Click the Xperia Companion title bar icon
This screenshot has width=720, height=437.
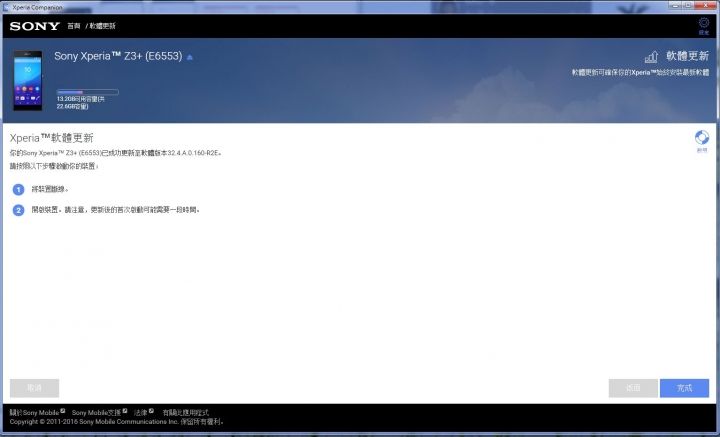(6, 7)
